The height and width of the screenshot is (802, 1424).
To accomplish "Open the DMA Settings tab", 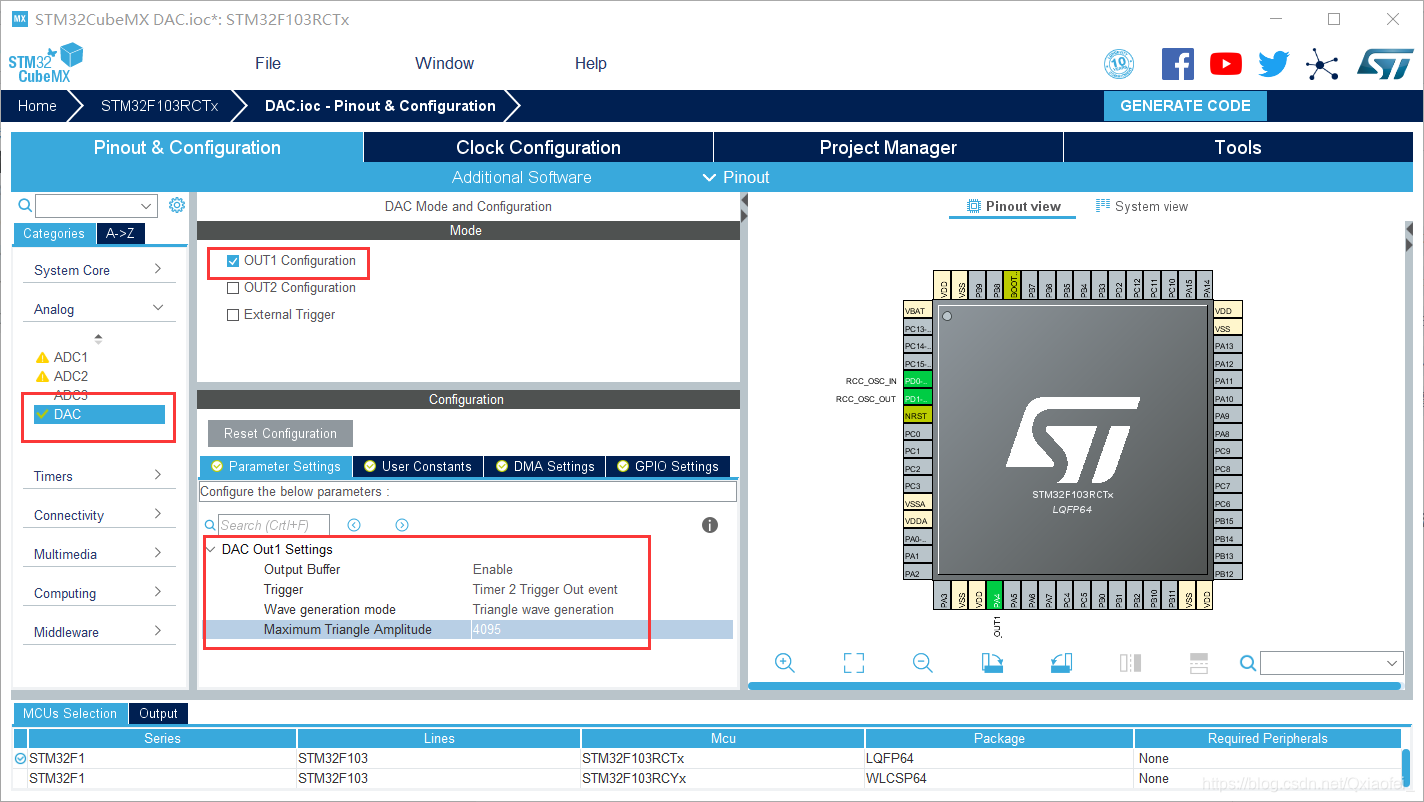I will coord(545,466).
